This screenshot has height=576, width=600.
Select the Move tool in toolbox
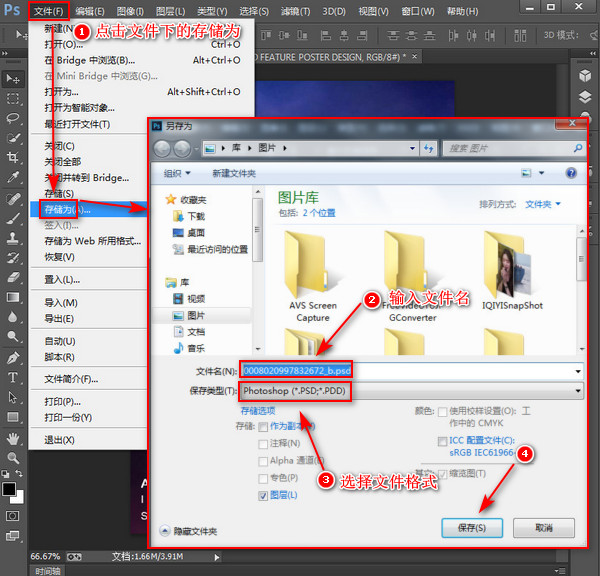tap(13, 79)
